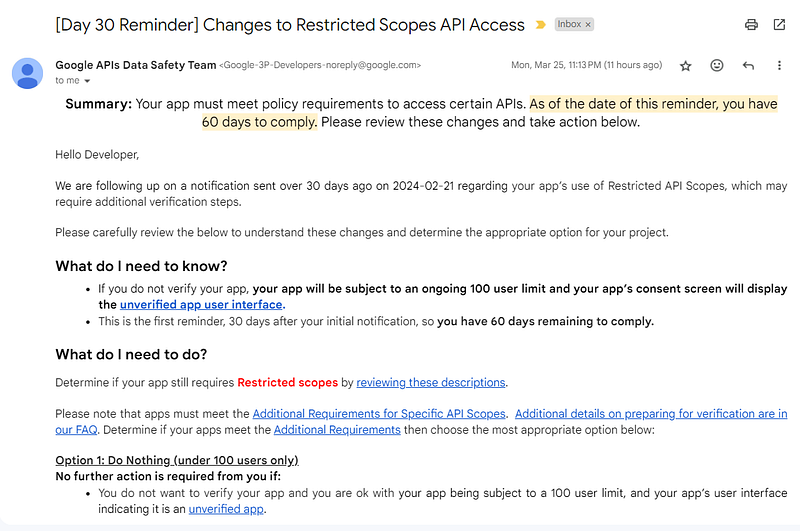The height and width of the screenshot is (531, 800).
Task: Open the reviewing these descriptions link
Action: tap(431, 382)
